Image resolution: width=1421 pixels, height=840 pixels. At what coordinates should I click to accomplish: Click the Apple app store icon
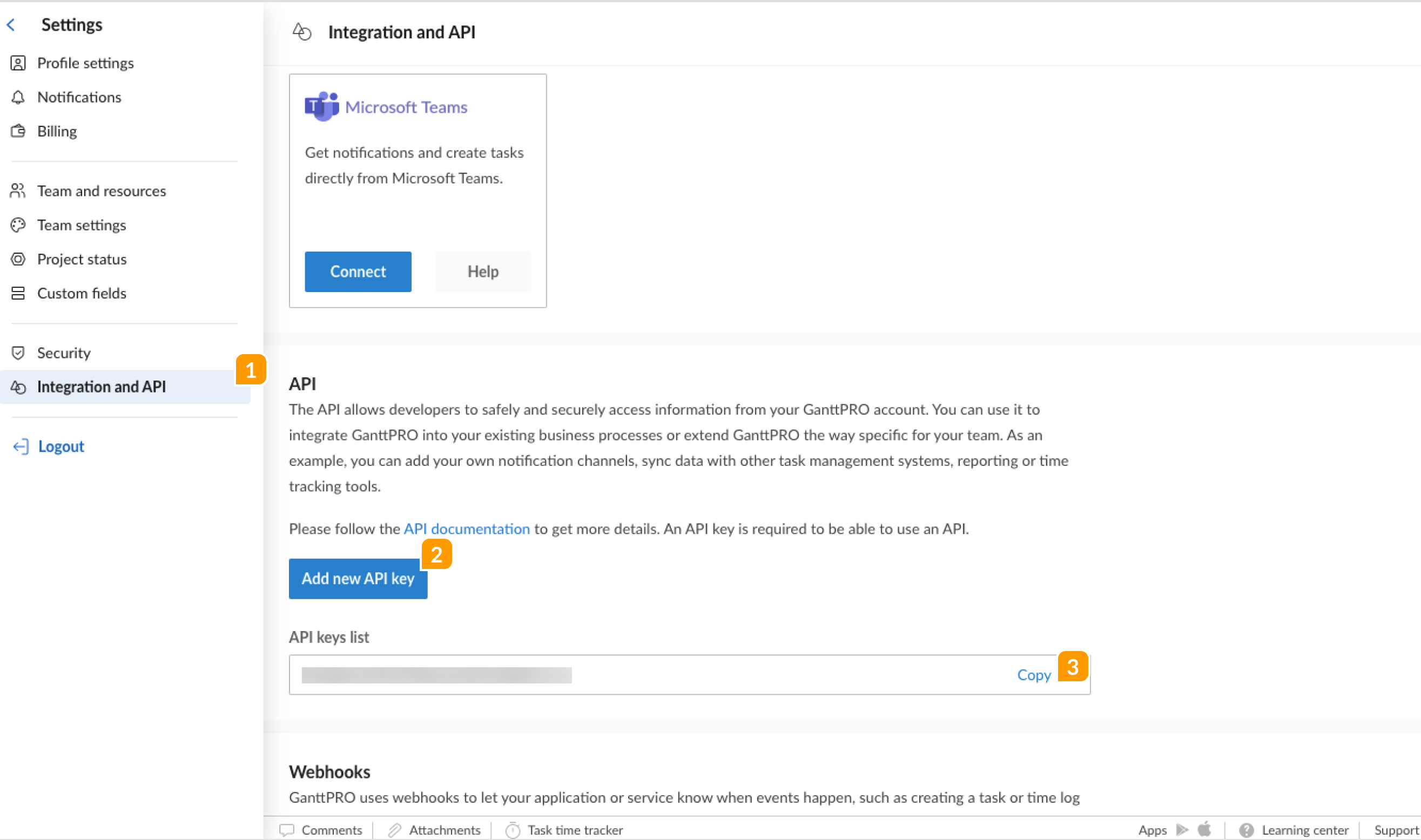coord(1204,829)
